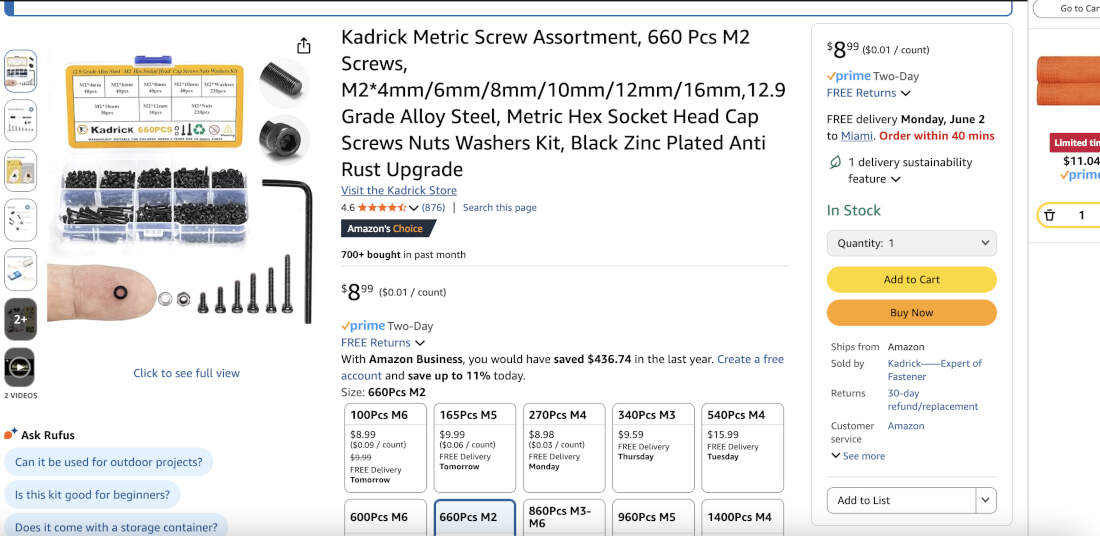Open the 876 reviews link
The image size is (1100, 536).
coord(434,208)
